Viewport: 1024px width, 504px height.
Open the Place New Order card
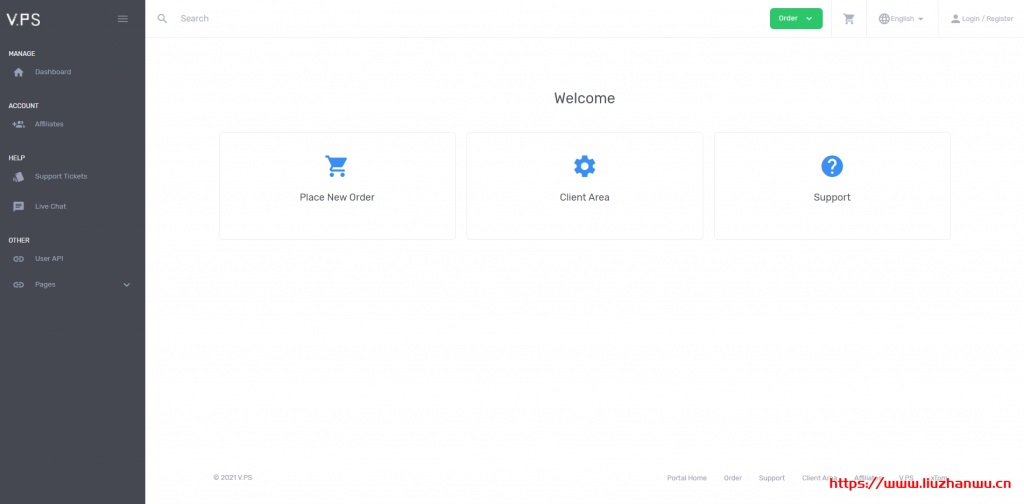pyautogui.click(x=337, y=185)
